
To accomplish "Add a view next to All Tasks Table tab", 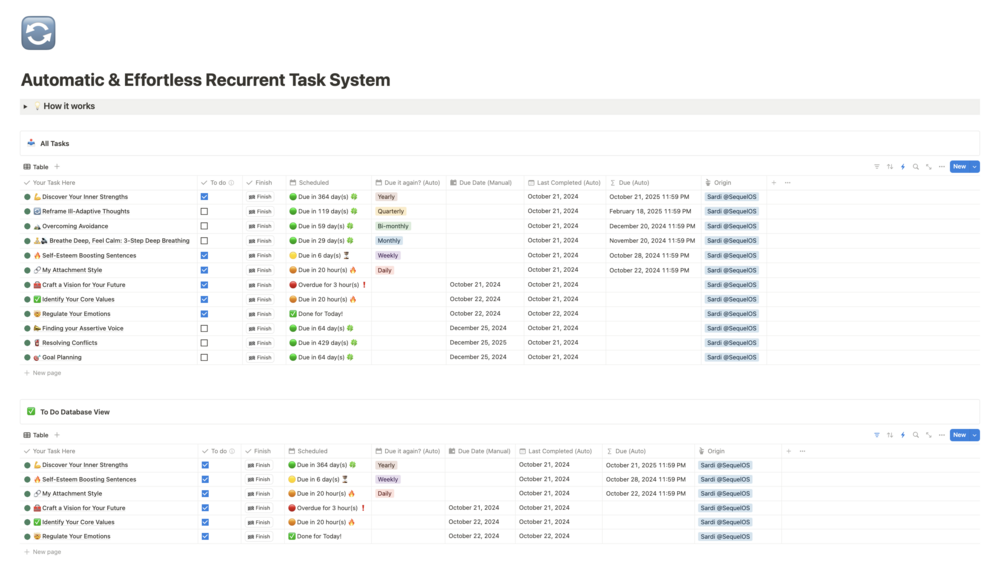I will [57, 167].
